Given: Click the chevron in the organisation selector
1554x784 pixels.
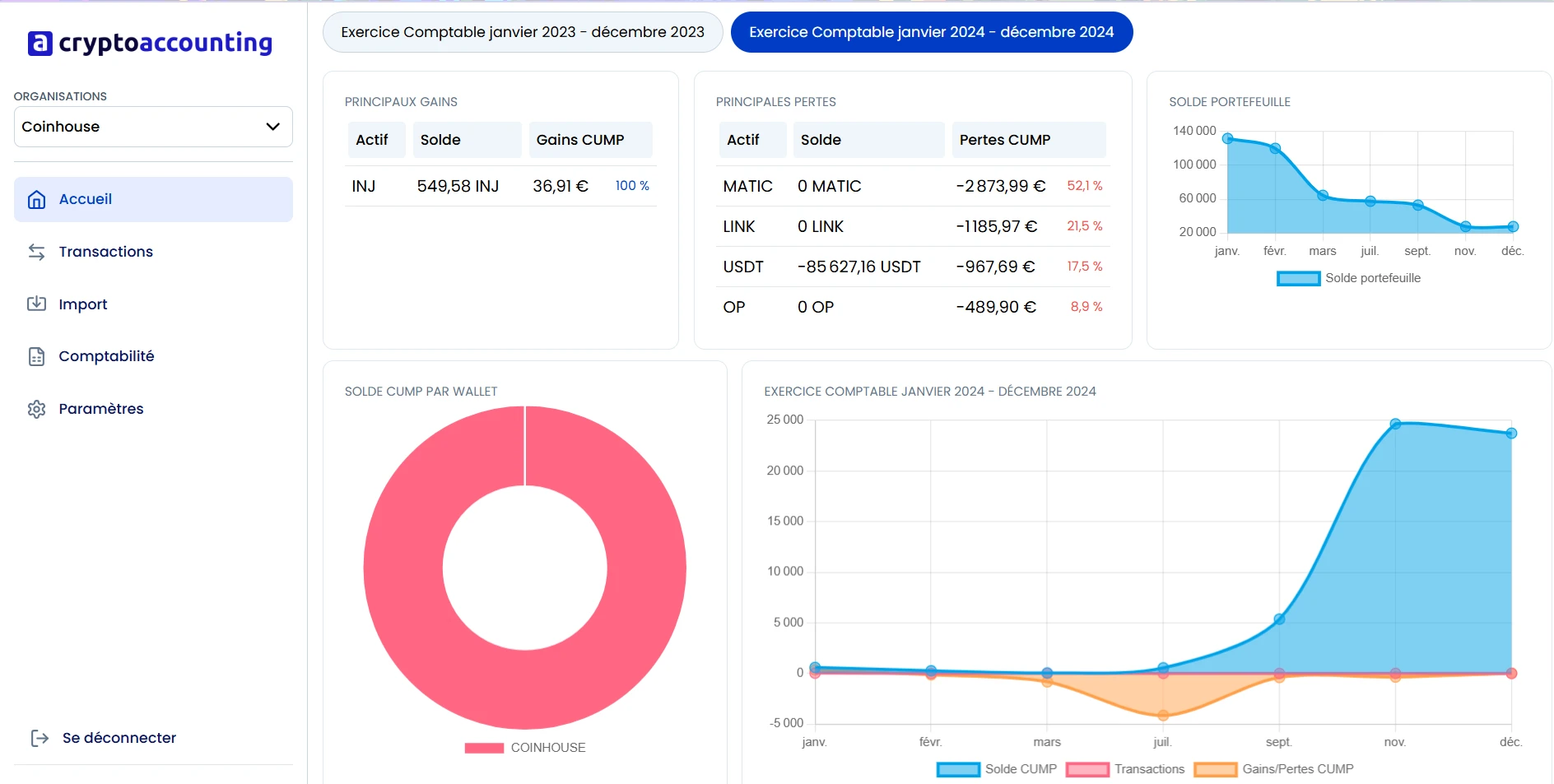Looking at the screenshot, I should [x=272, y=127].
